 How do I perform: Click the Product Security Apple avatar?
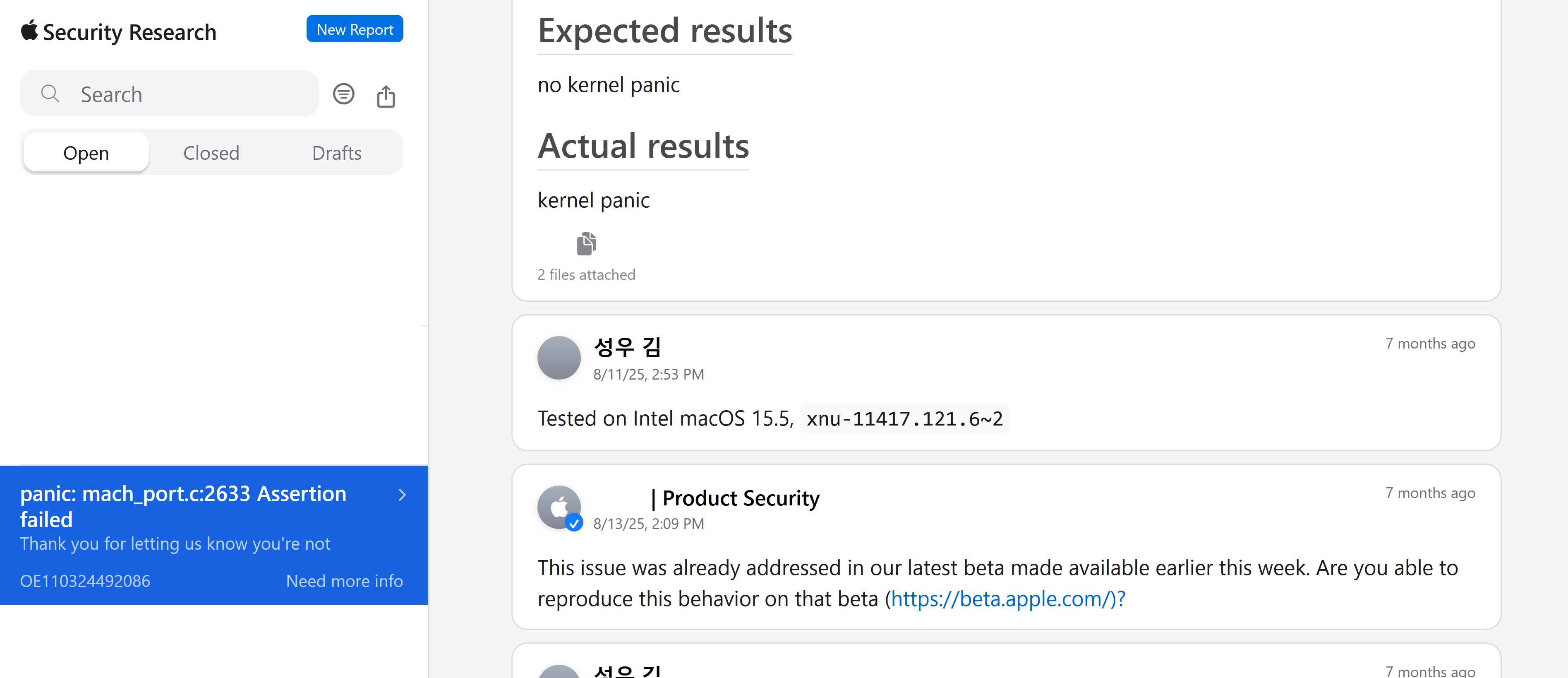[x=558, y=506]
